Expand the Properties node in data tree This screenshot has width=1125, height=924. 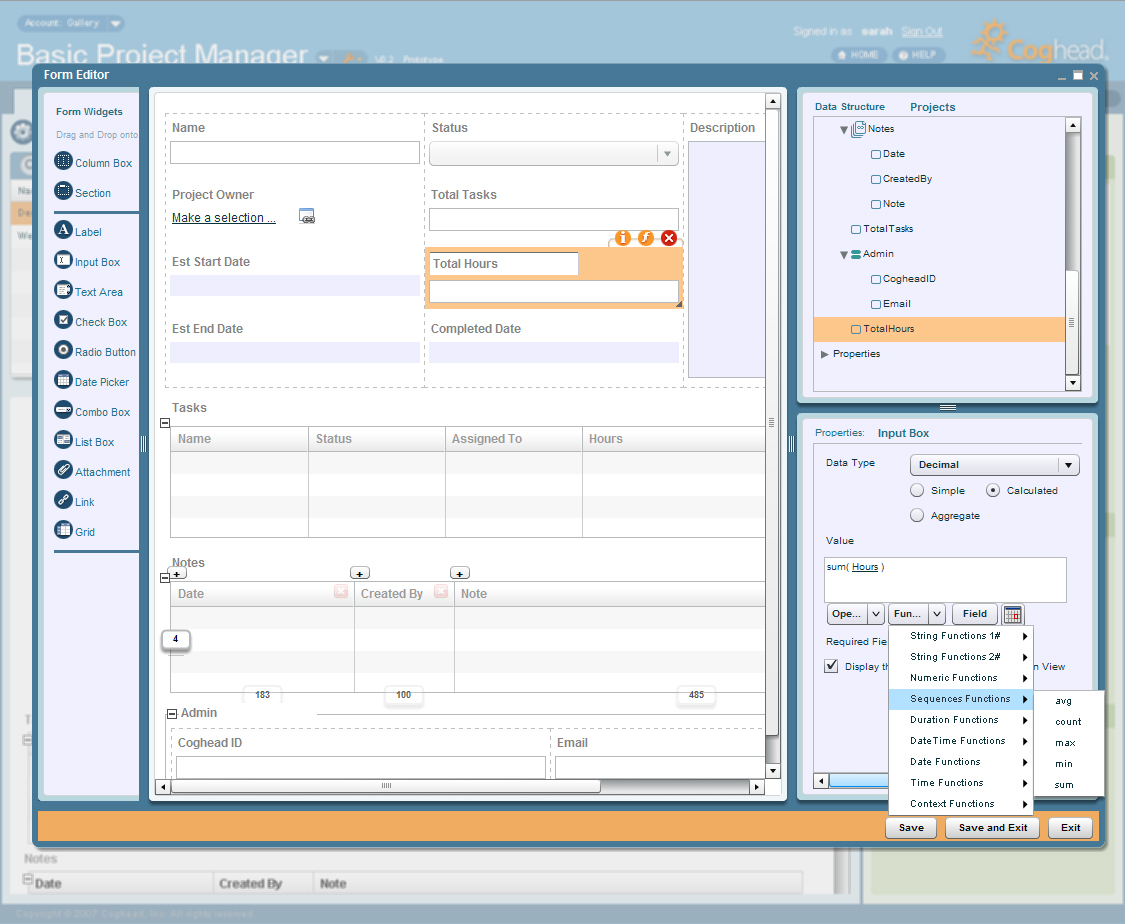pos(825,354)
